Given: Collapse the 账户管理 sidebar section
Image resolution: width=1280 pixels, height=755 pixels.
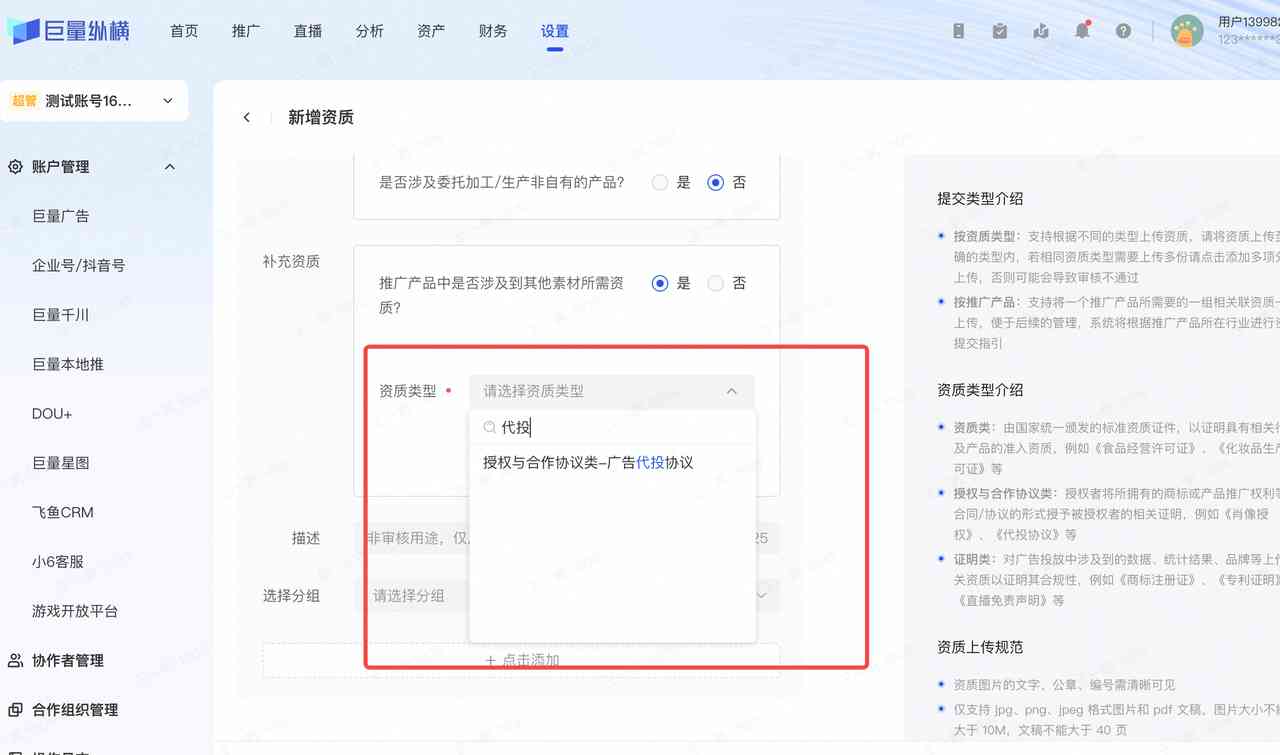Looking at the screenshot, I should coord(169,167).
